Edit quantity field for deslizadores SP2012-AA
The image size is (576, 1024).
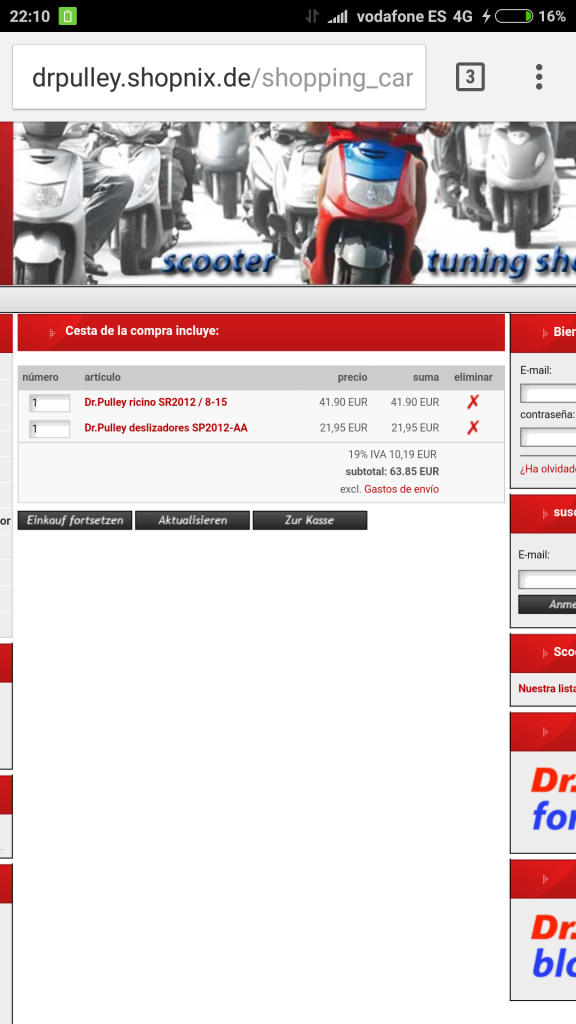pyautogui.click(x=50, y=428)
